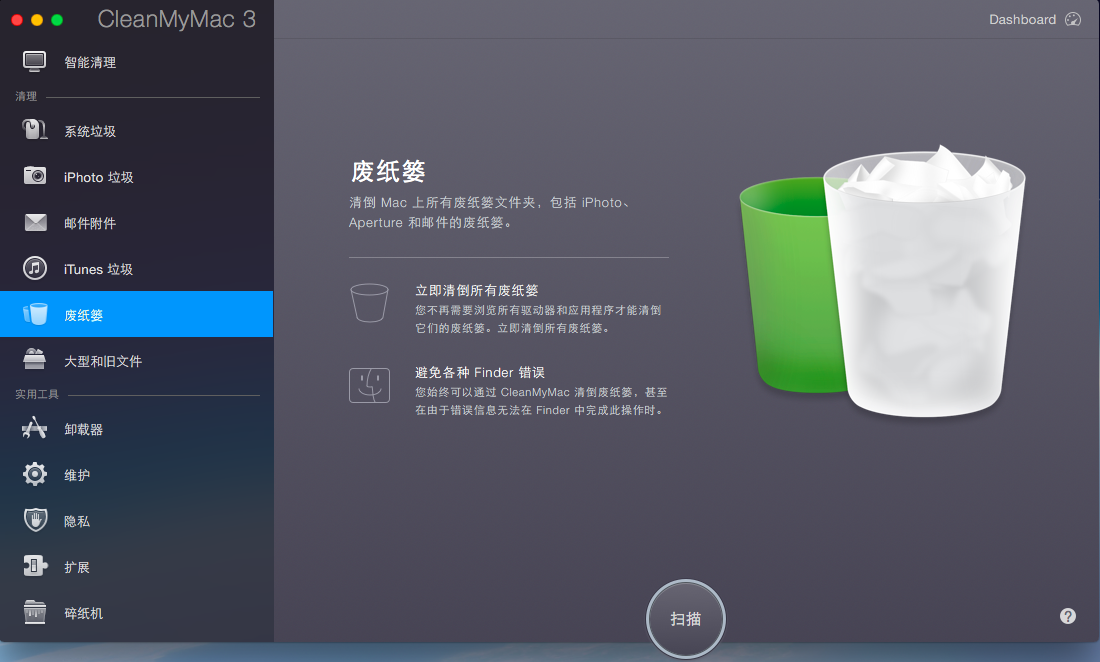The height and width of the screenshot is (662, 1100).
Task: Select the iTunes 垃圾 music note icon
Action: [x=35, y=268]
